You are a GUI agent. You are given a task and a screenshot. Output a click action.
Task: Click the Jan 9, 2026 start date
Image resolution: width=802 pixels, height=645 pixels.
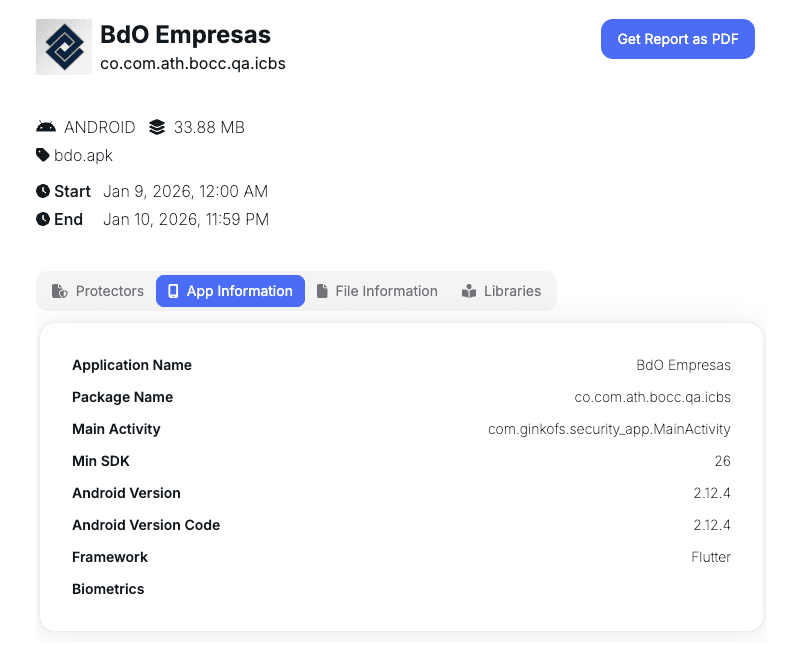[185, 191]
